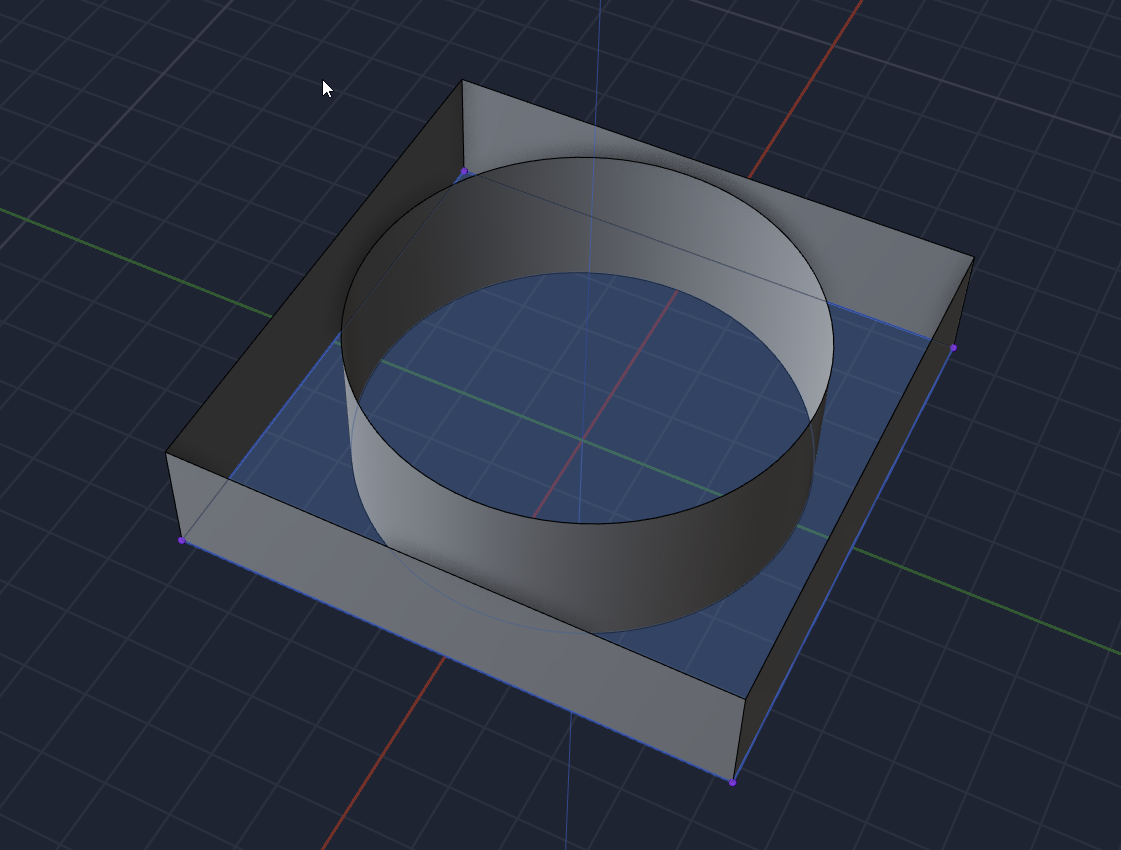Viewport: 1121px width, 850px height.
Task: Click the origin where the axes intersect
Action: click(x=582, y=440)
